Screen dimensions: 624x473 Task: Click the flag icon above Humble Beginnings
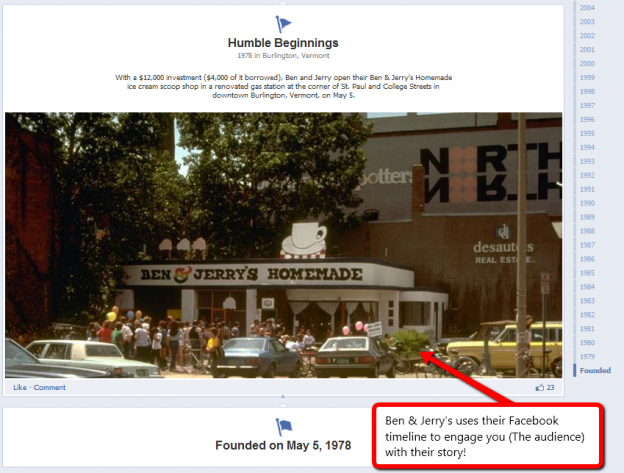coord(283,24)
